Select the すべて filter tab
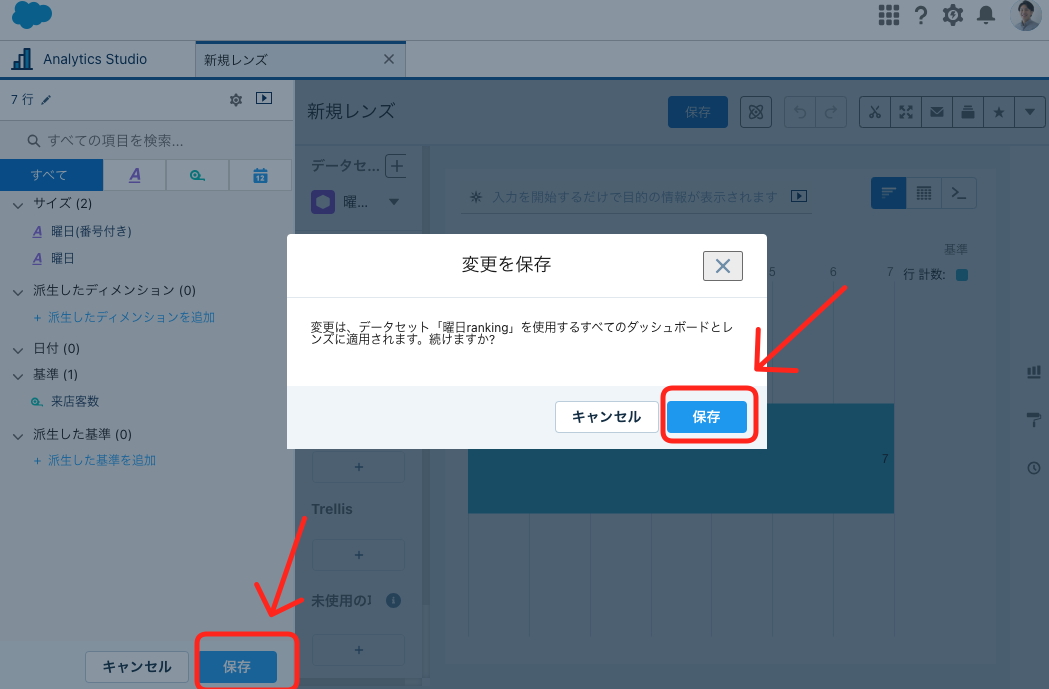The image size is (1049, 689). tap(52, 175)
